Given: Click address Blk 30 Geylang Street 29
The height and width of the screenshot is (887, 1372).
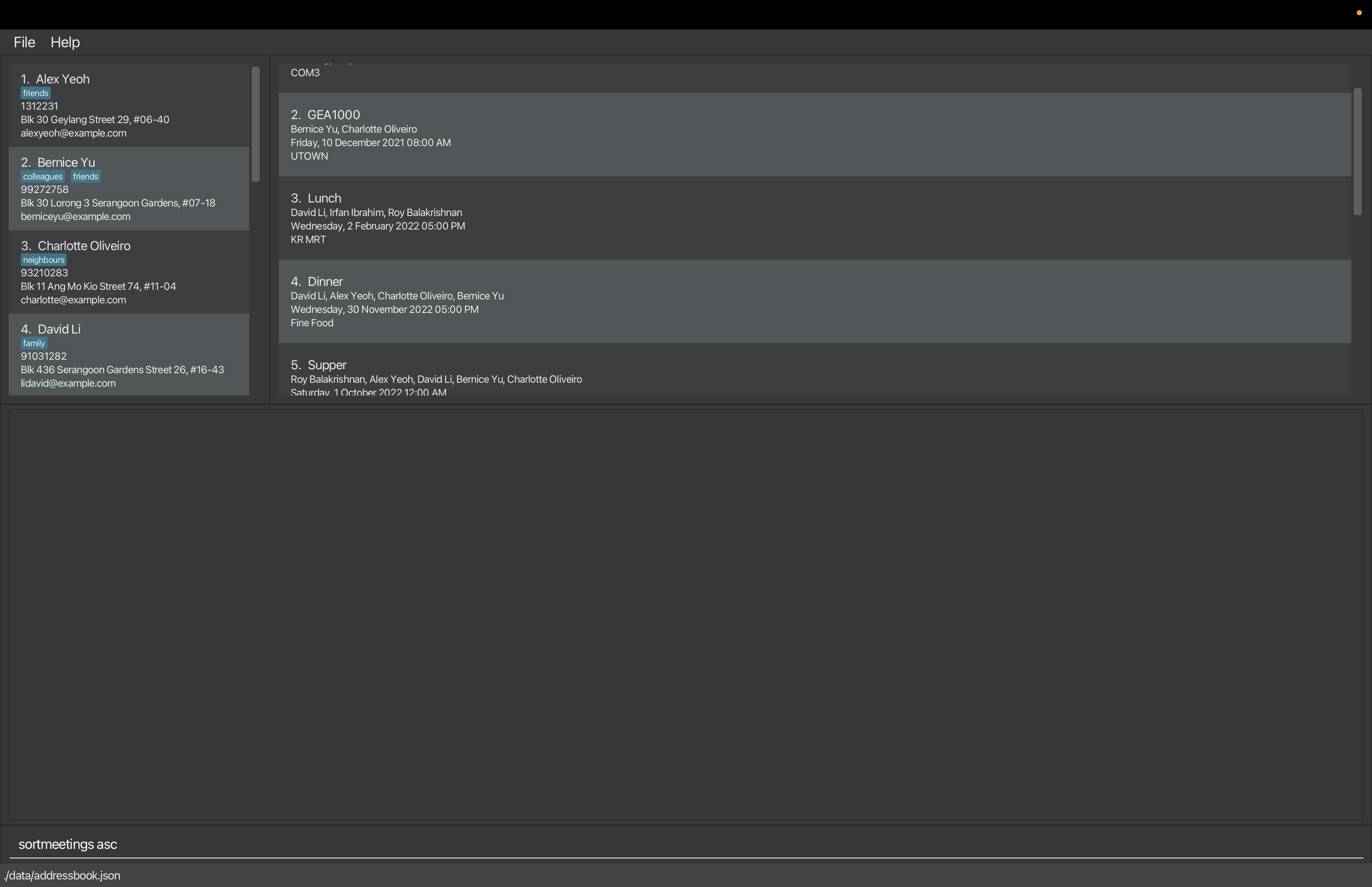Looking at the screenshot, I should pyautogui.click(x=95, y=120).
